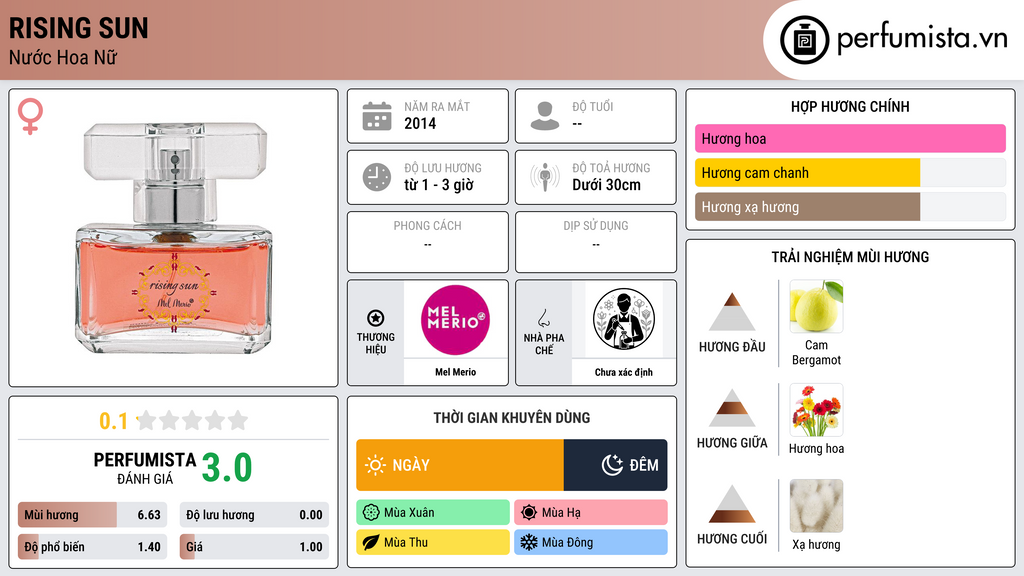Click the Xạ hương musk note image
The height and width of the screenshot is (576, 1024).
tap(816, 506)
